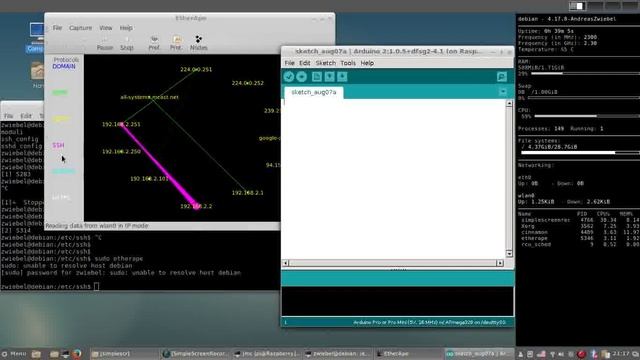Switch to the zwiebel@debian terminal taskbar button
640x360 pixels.
tap(338, 354)
